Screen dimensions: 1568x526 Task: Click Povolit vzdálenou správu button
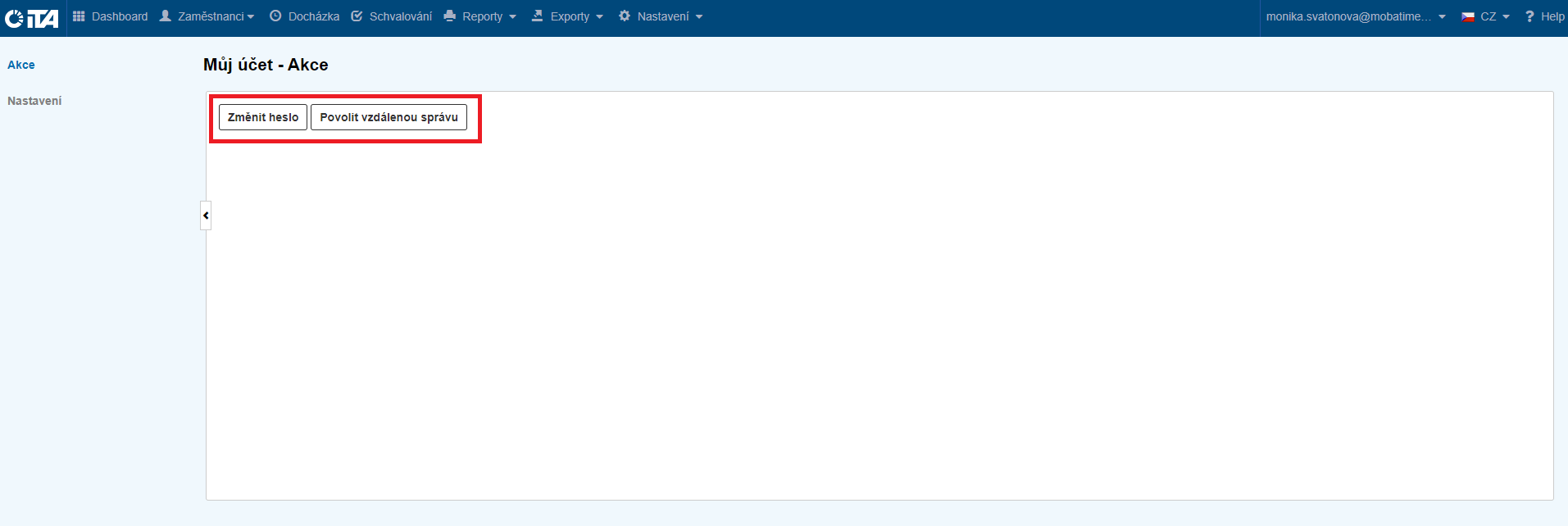[x=389, y=117]
